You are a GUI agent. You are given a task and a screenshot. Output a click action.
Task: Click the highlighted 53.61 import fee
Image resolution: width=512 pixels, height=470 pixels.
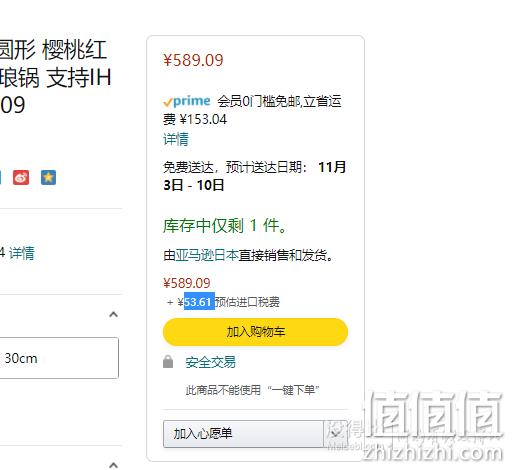[x=199, y=301]
